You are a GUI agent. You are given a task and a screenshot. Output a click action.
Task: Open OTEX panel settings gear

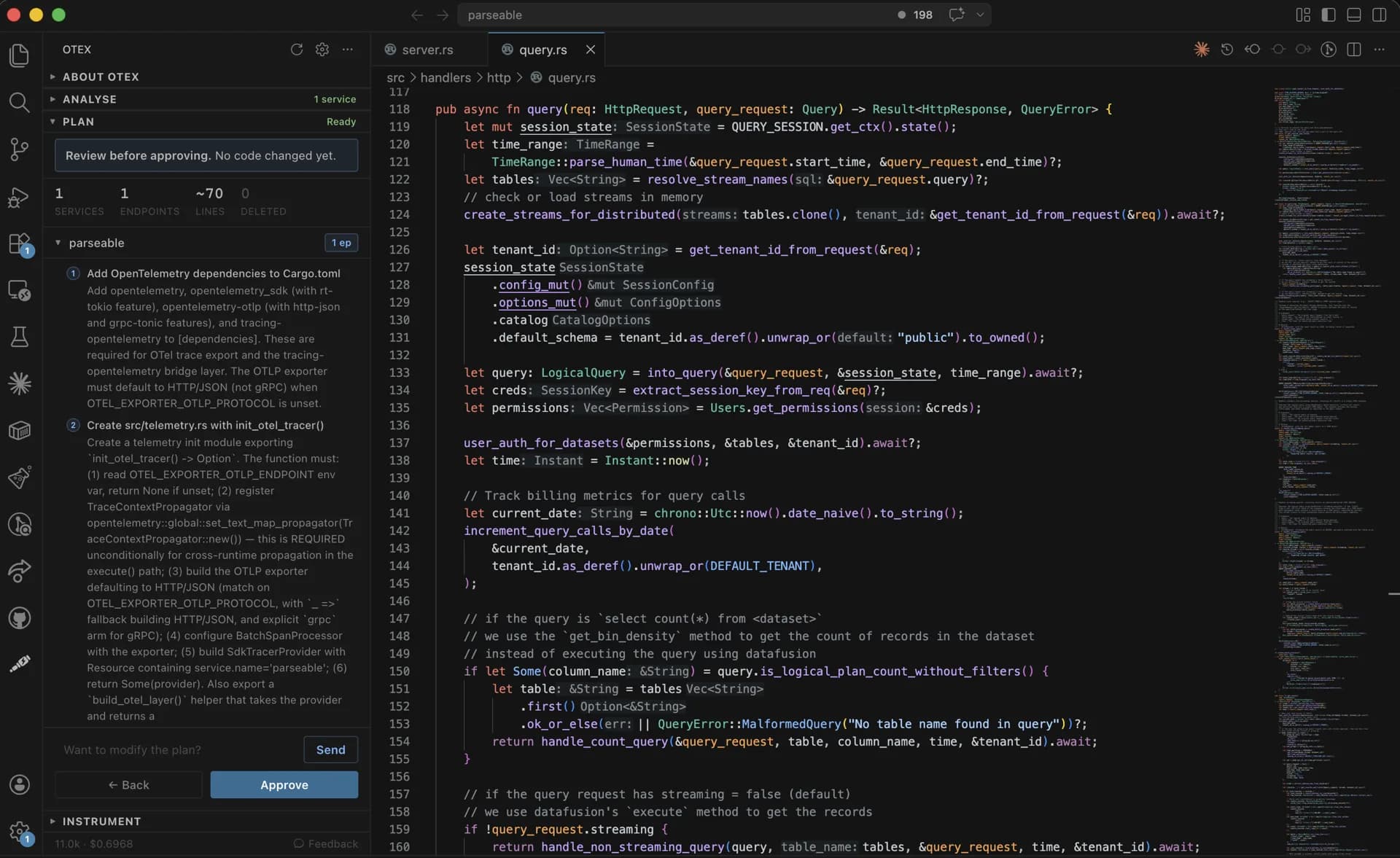pos(322,50)
